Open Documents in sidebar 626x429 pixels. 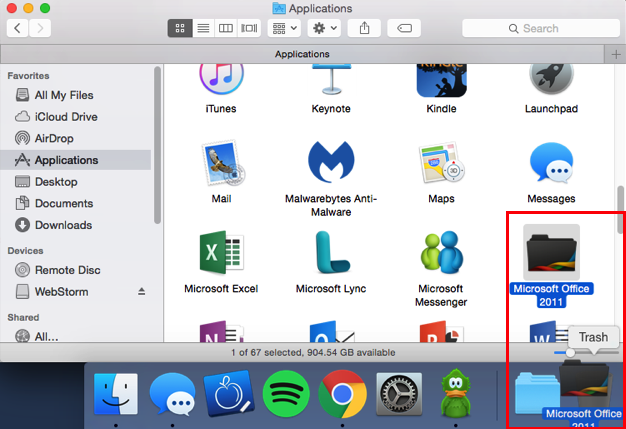(x=76, y=204)
